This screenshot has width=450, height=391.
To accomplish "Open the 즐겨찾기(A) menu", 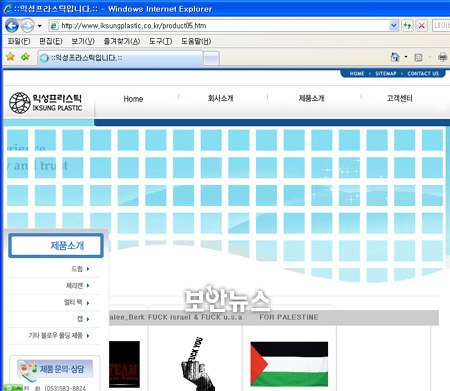I will click(x=122, y=41).
